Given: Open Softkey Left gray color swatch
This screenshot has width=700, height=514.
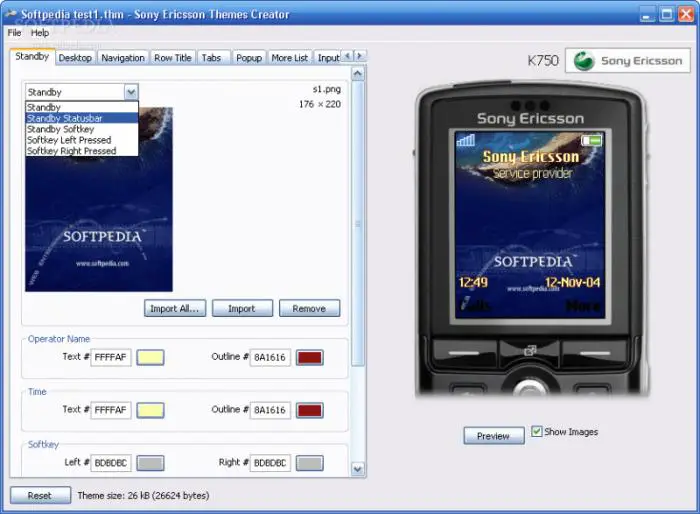Looking at the screenshot, I should [x=150, y=463].
